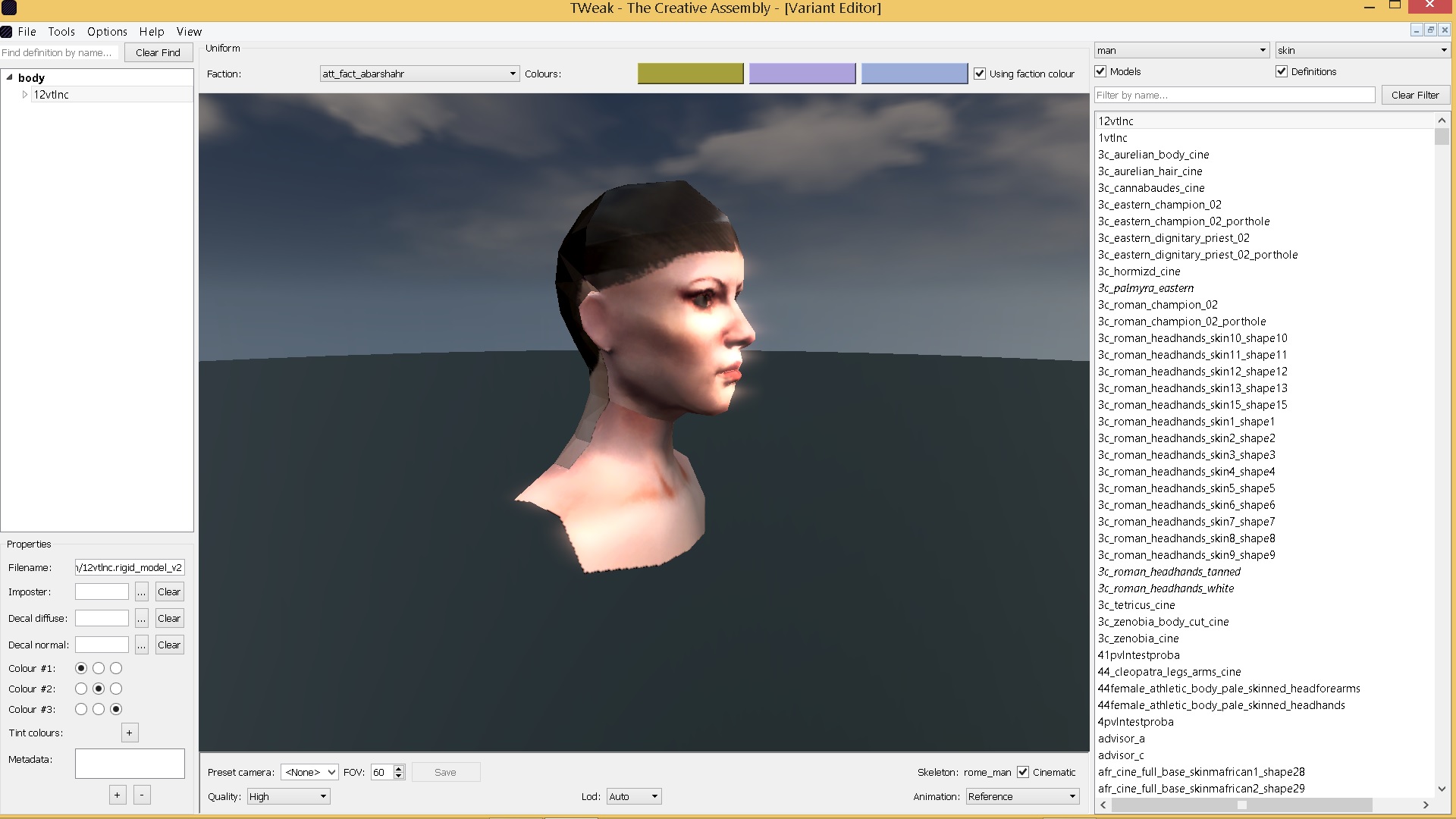Click the olive yellow faction colour swatch

point(690,74)
